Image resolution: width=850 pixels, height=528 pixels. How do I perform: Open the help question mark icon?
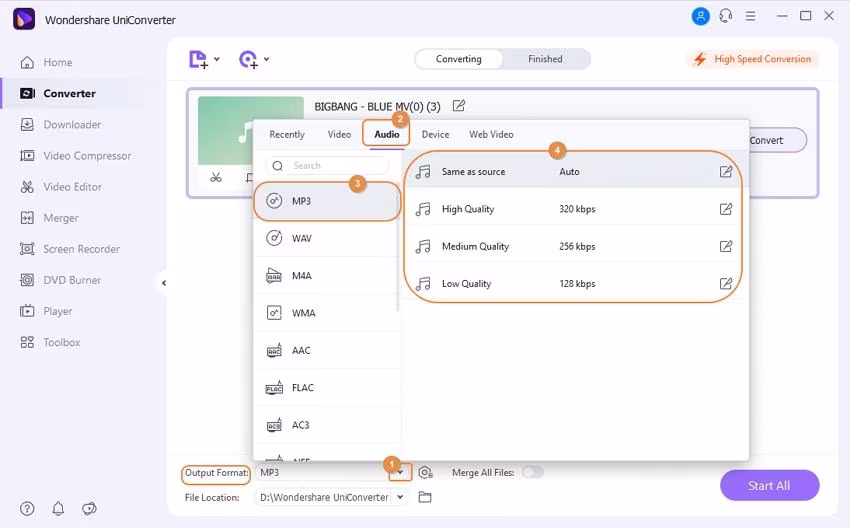coord(27,508)
